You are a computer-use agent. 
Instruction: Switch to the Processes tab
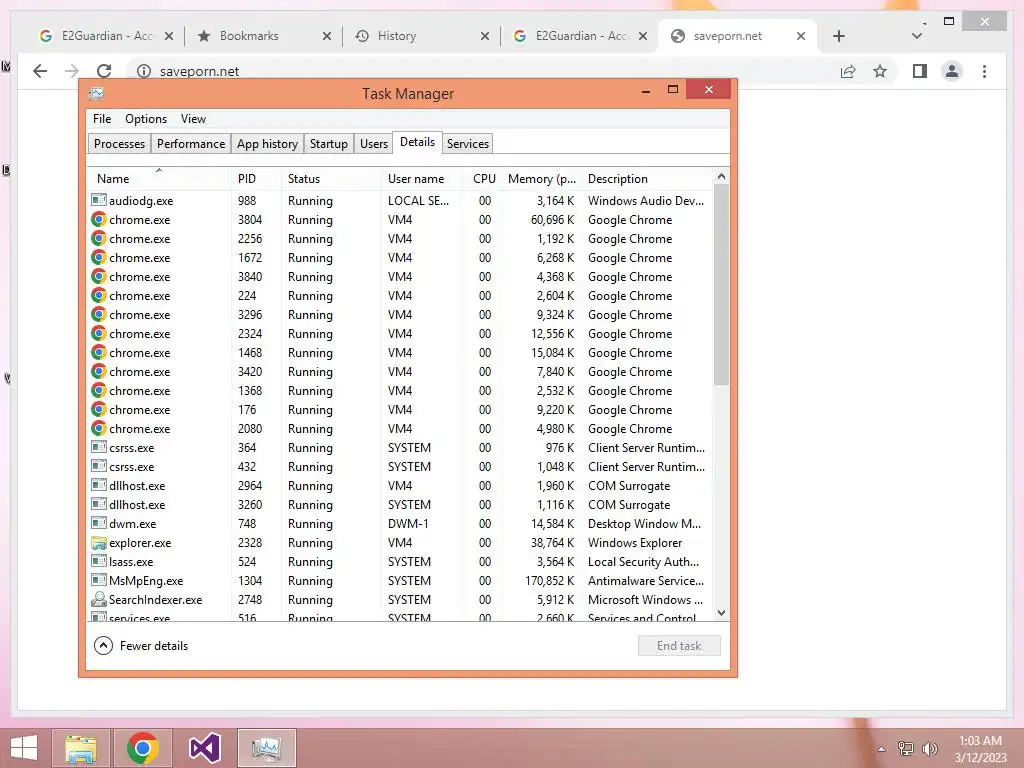tap(120, 144)
